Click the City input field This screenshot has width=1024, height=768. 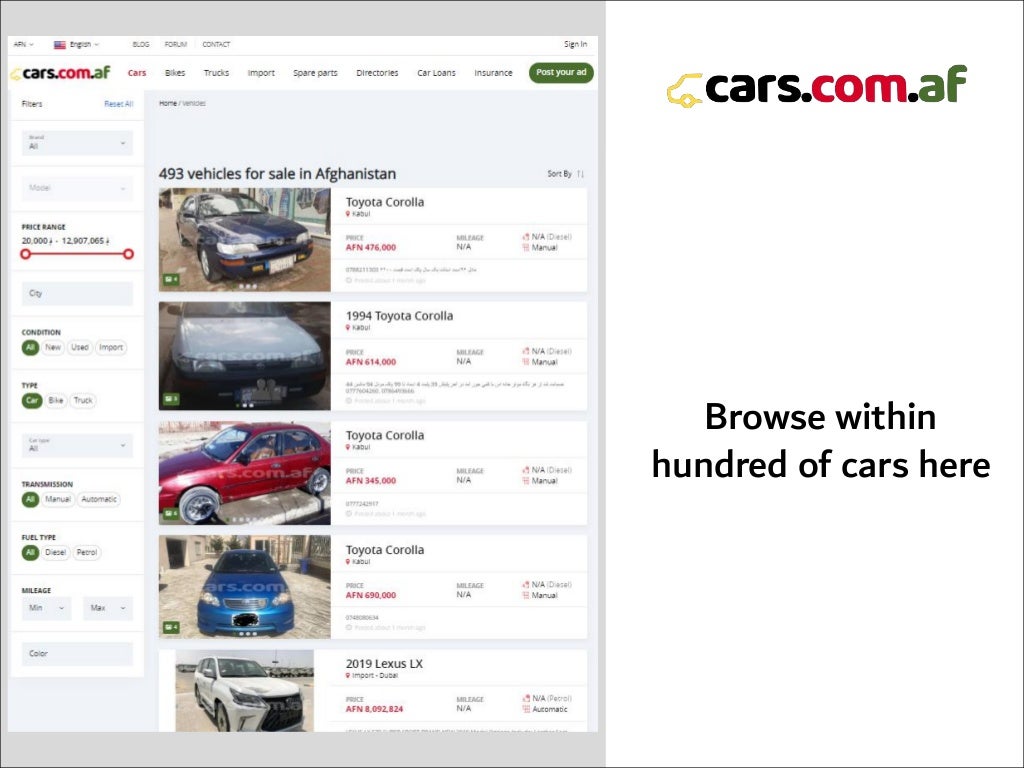click(77, 293)
